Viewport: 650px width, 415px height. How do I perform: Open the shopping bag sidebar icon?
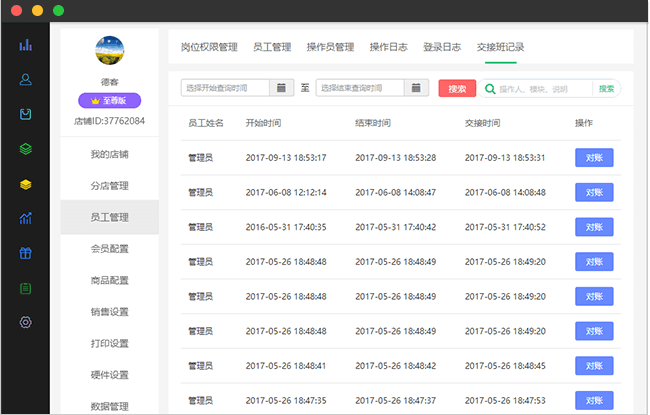(26, 114)
